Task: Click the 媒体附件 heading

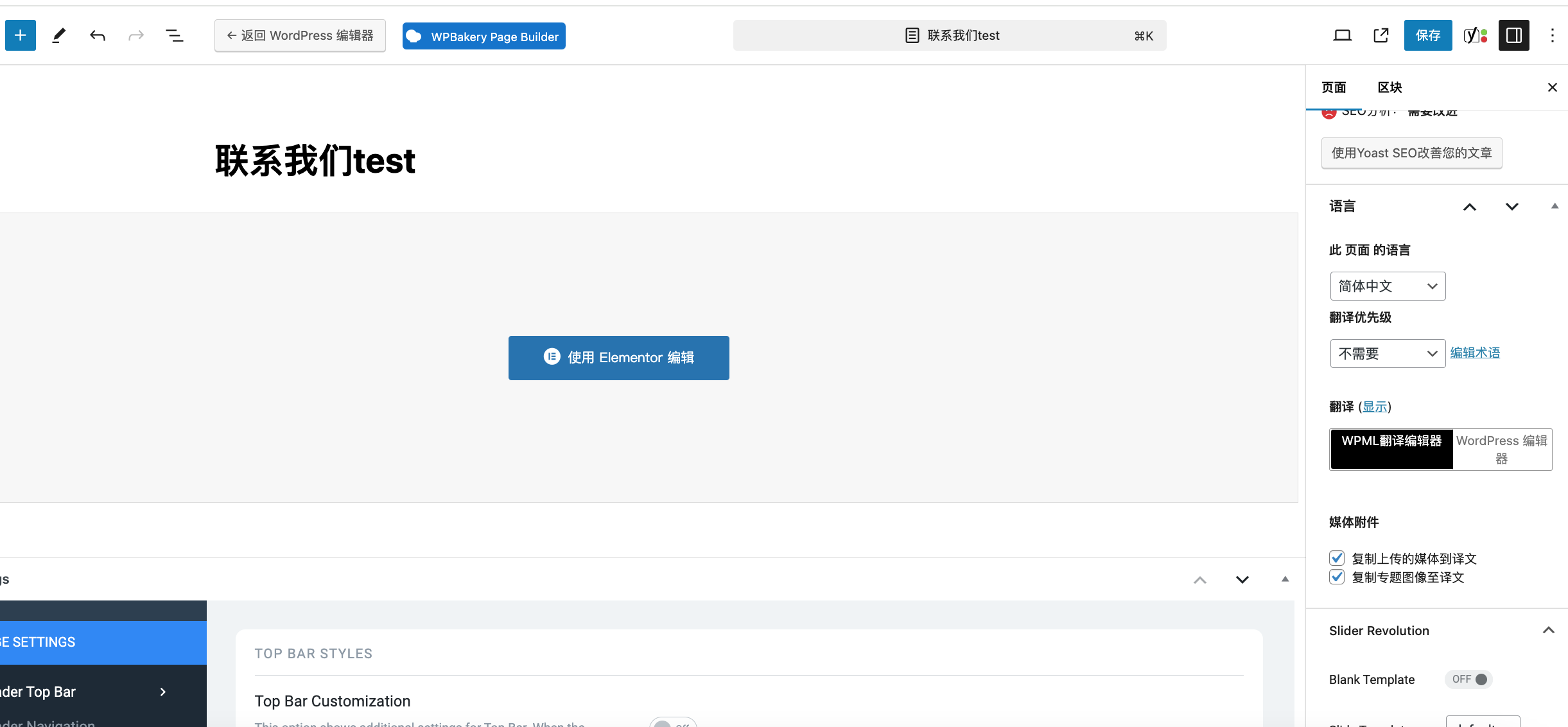Action: click(x=1354, y=522)
